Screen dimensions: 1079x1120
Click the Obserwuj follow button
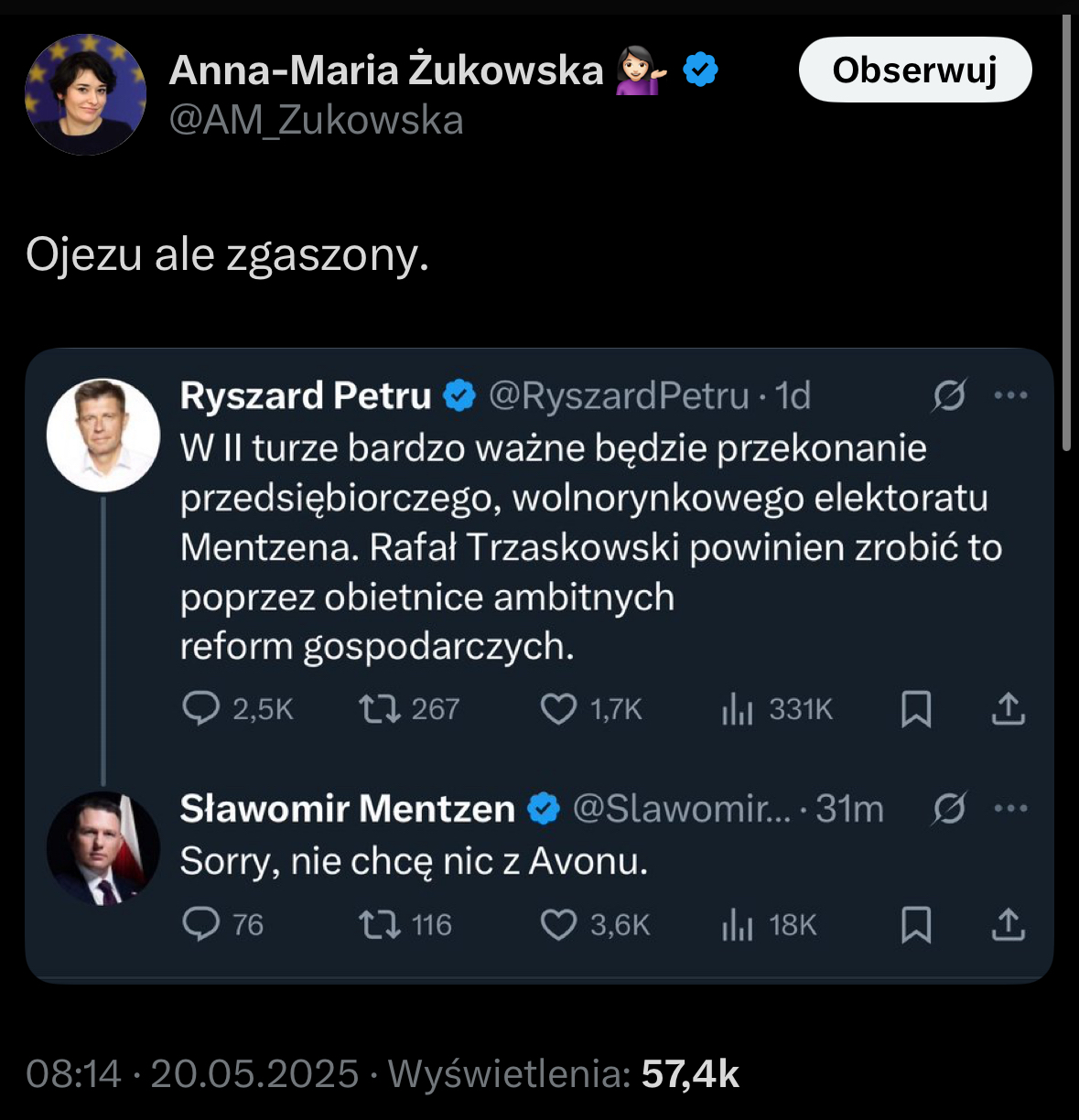915,70
